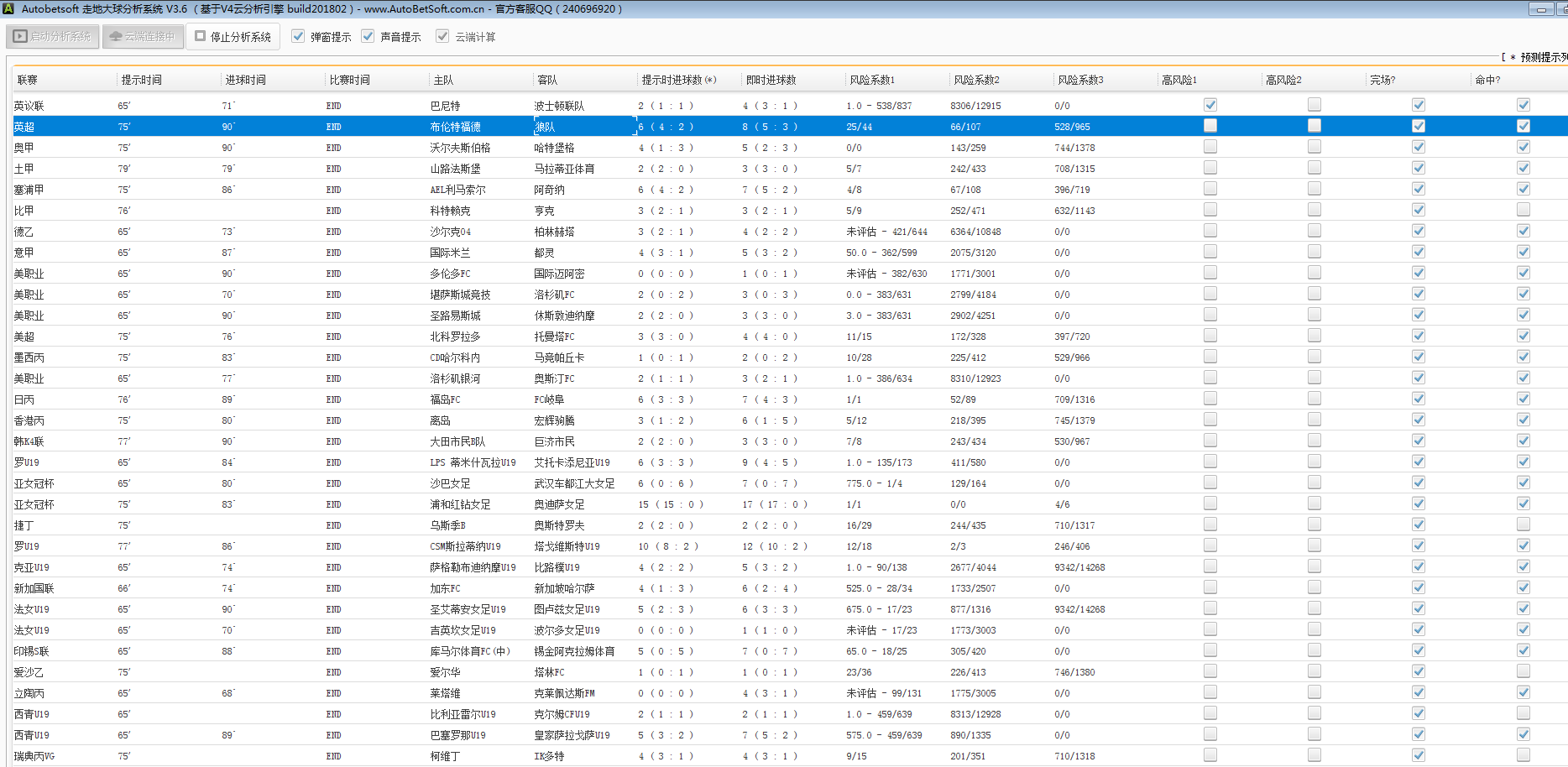Check 命中? for the 科特赖克 row
The image size is (1568, 767).
(1523, 210)
